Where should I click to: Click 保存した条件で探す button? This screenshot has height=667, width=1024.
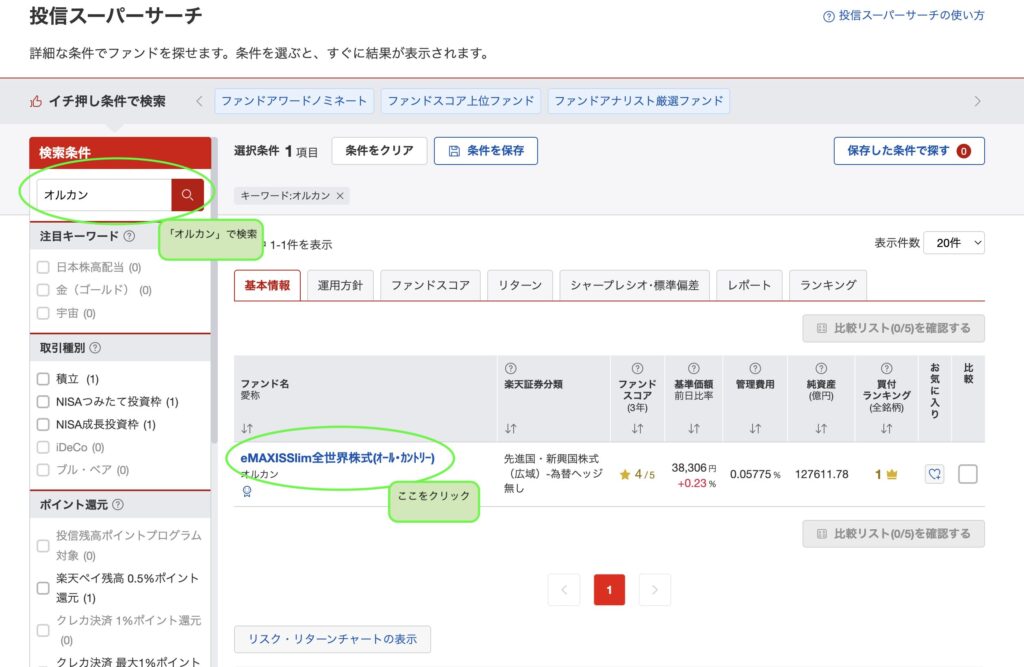coord(909,151)
